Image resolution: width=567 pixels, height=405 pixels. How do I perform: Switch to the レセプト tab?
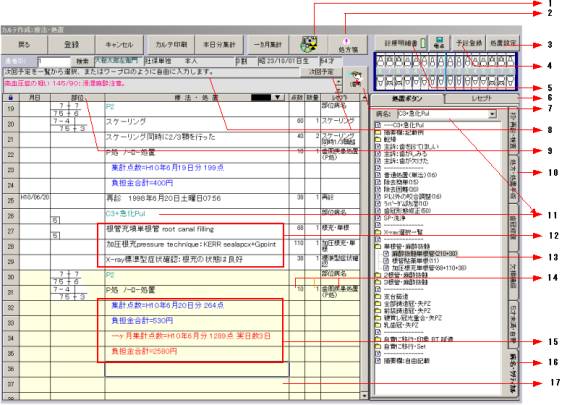click(x=482, y=98)
